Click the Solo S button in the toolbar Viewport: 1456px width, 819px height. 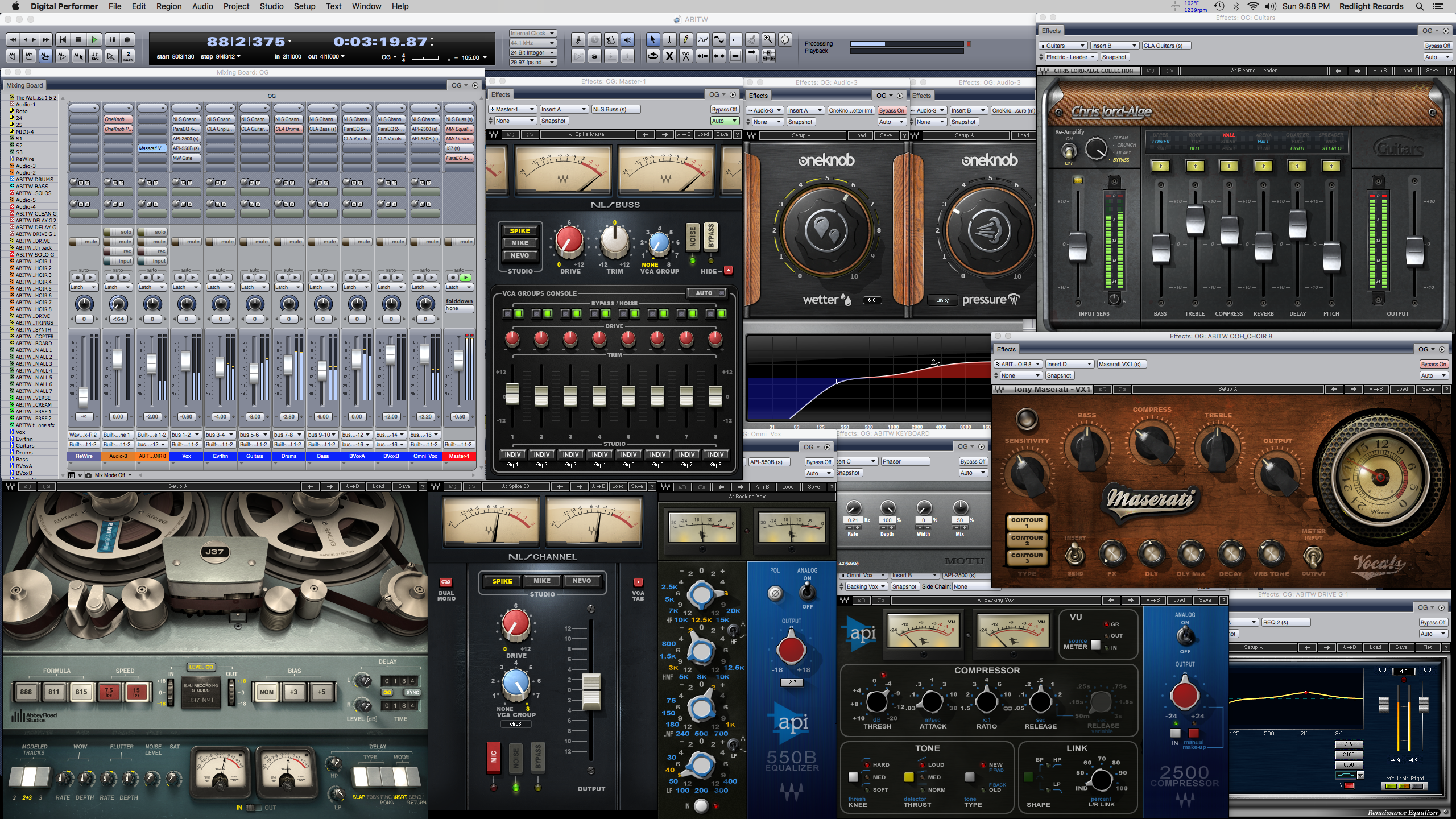point(594,56)
